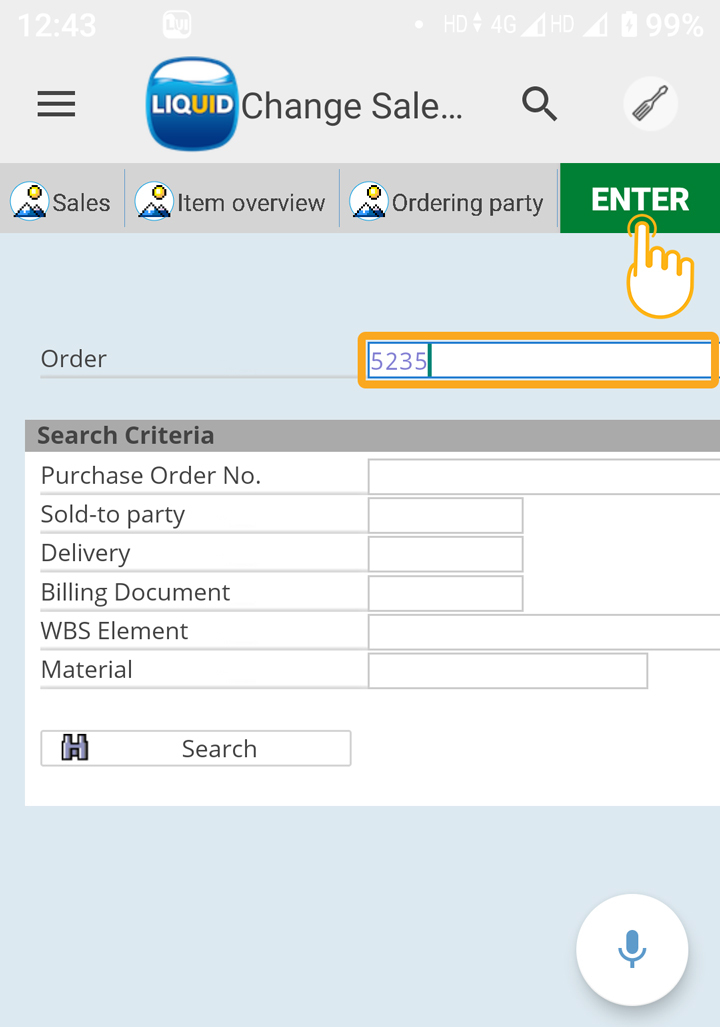Open the Sales toolbar item
720x1027 pixels.
[62, 202]
